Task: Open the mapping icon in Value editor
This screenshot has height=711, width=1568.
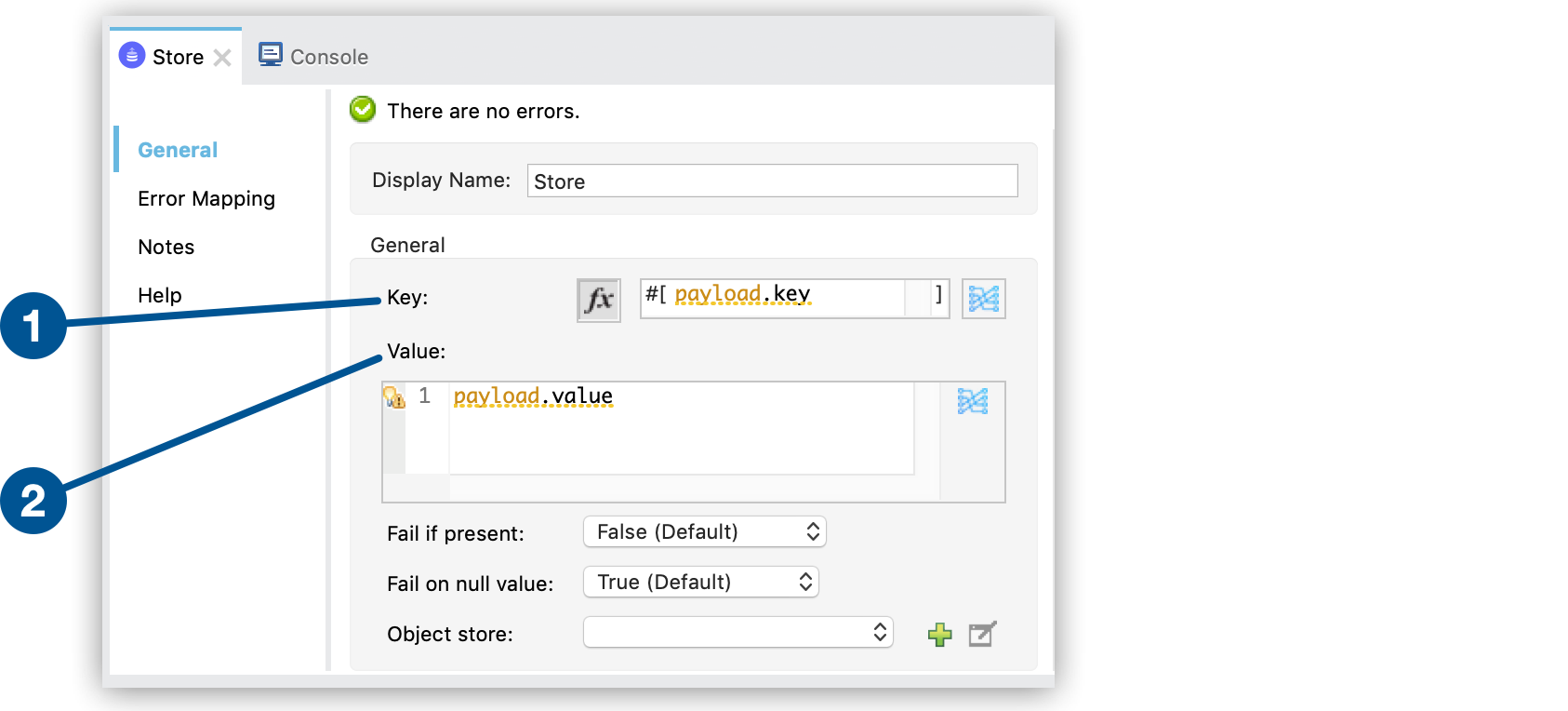Action: click(x=972, y=401)
